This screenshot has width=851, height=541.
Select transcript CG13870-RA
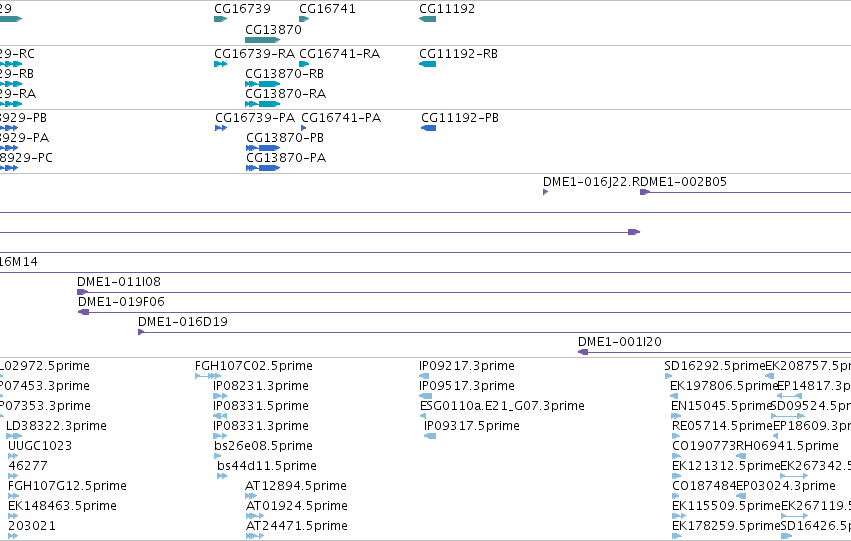(285, 94)
